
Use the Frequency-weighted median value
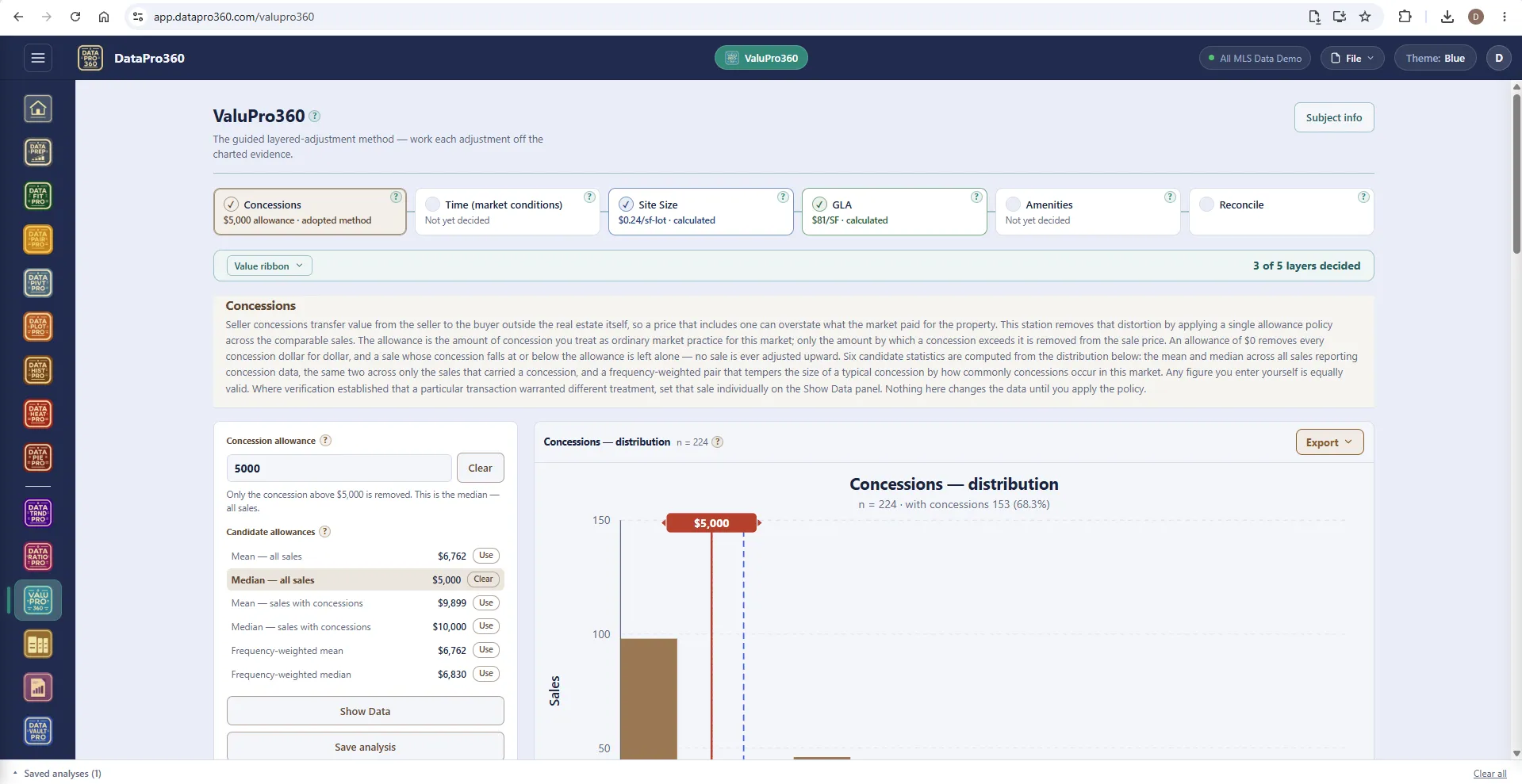coord(486,674)
